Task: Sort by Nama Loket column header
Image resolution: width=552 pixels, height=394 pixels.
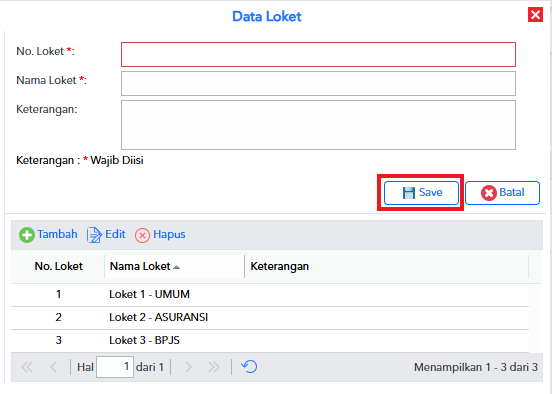Action: 175,266
